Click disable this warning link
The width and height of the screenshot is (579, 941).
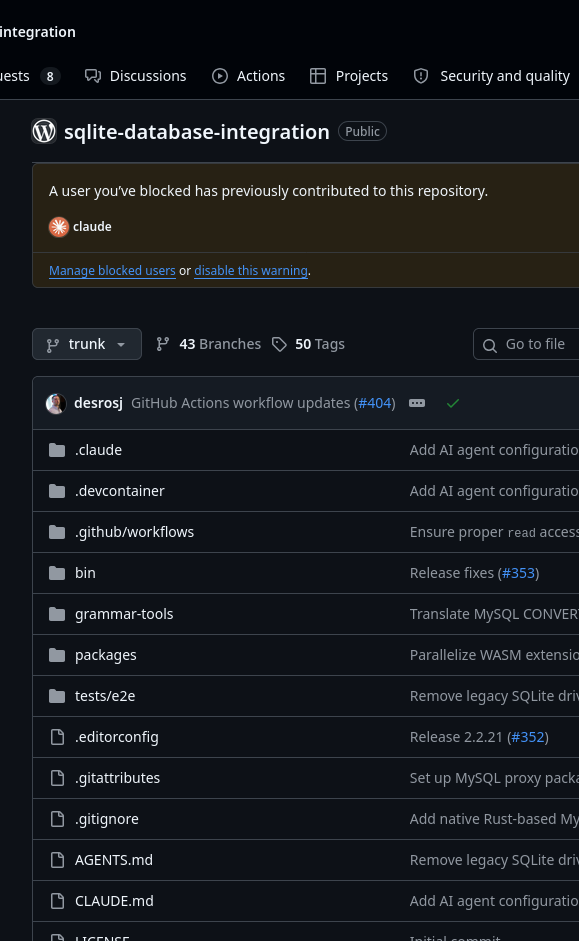pyautogui.click(x=251, y=271)
